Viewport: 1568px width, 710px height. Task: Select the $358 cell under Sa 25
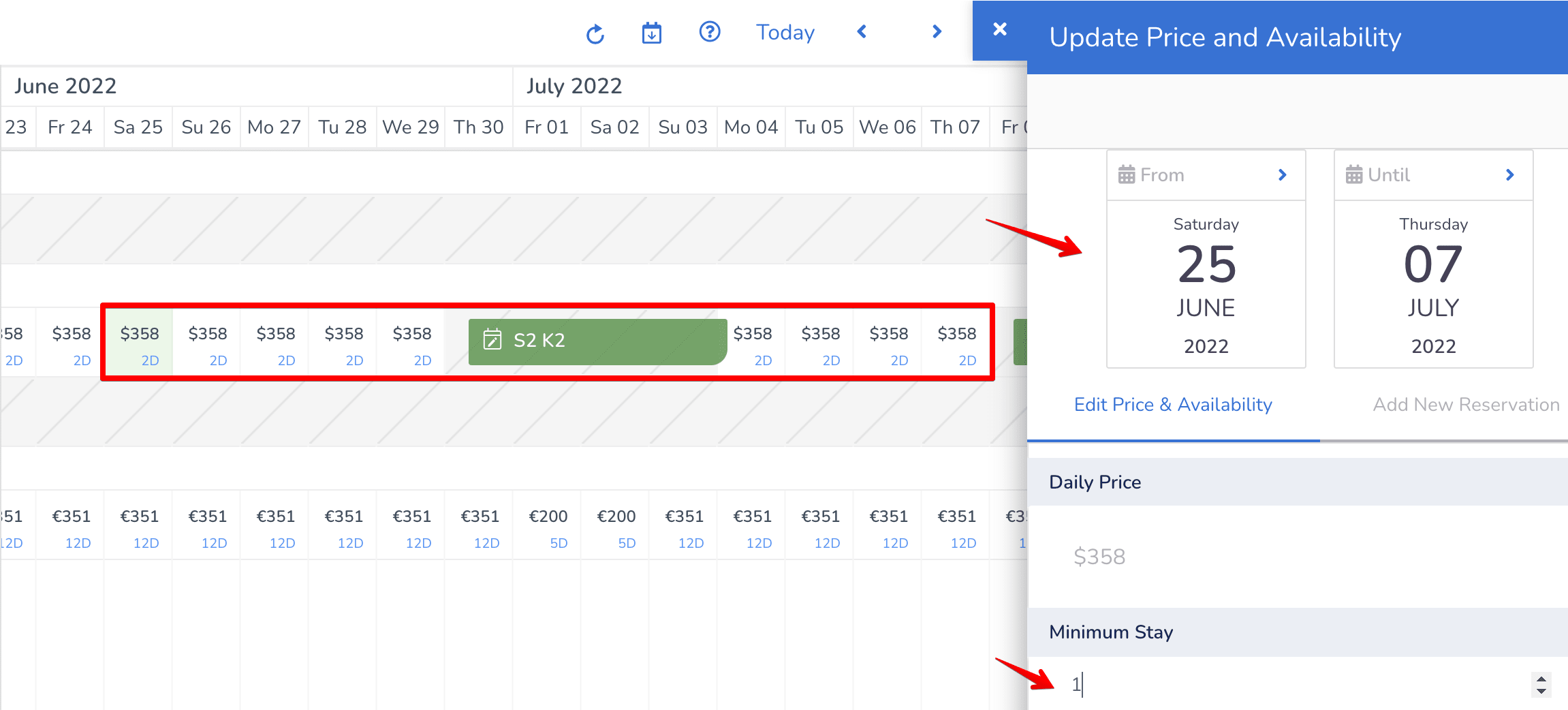tap(139, 342)
